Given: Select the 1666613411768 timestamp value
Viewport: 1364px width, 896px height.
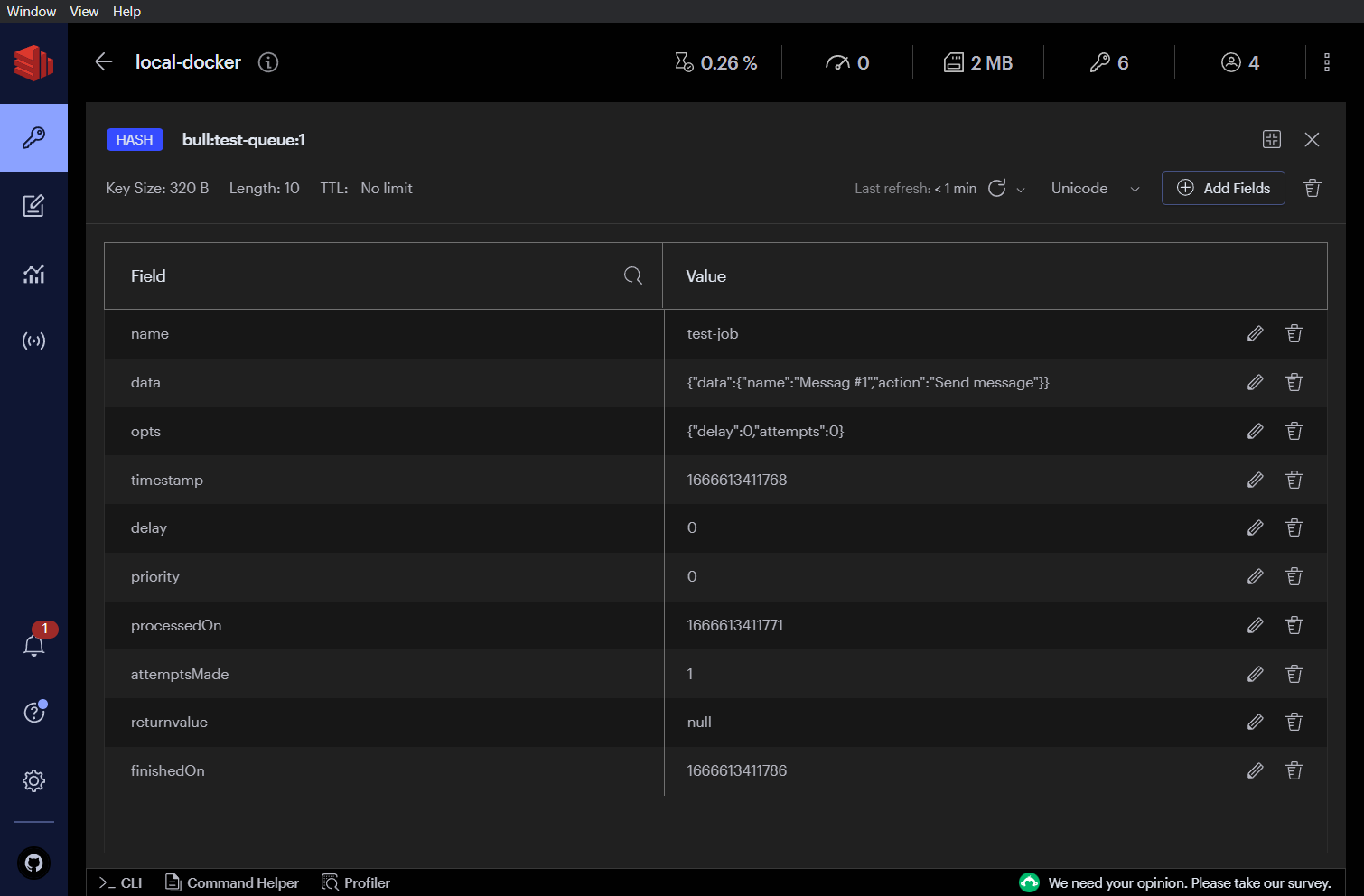Looking at the screenshot, I should click(737, 480).
